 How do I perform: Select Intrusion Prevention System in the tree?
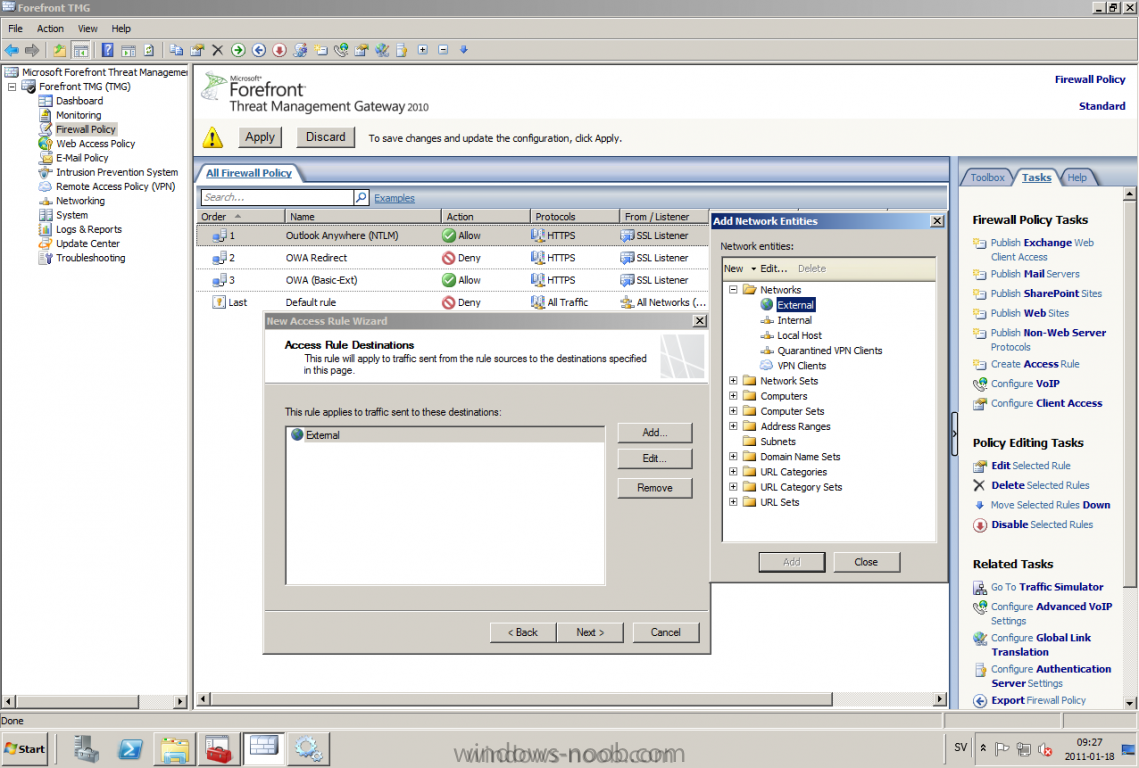[117, 172]
